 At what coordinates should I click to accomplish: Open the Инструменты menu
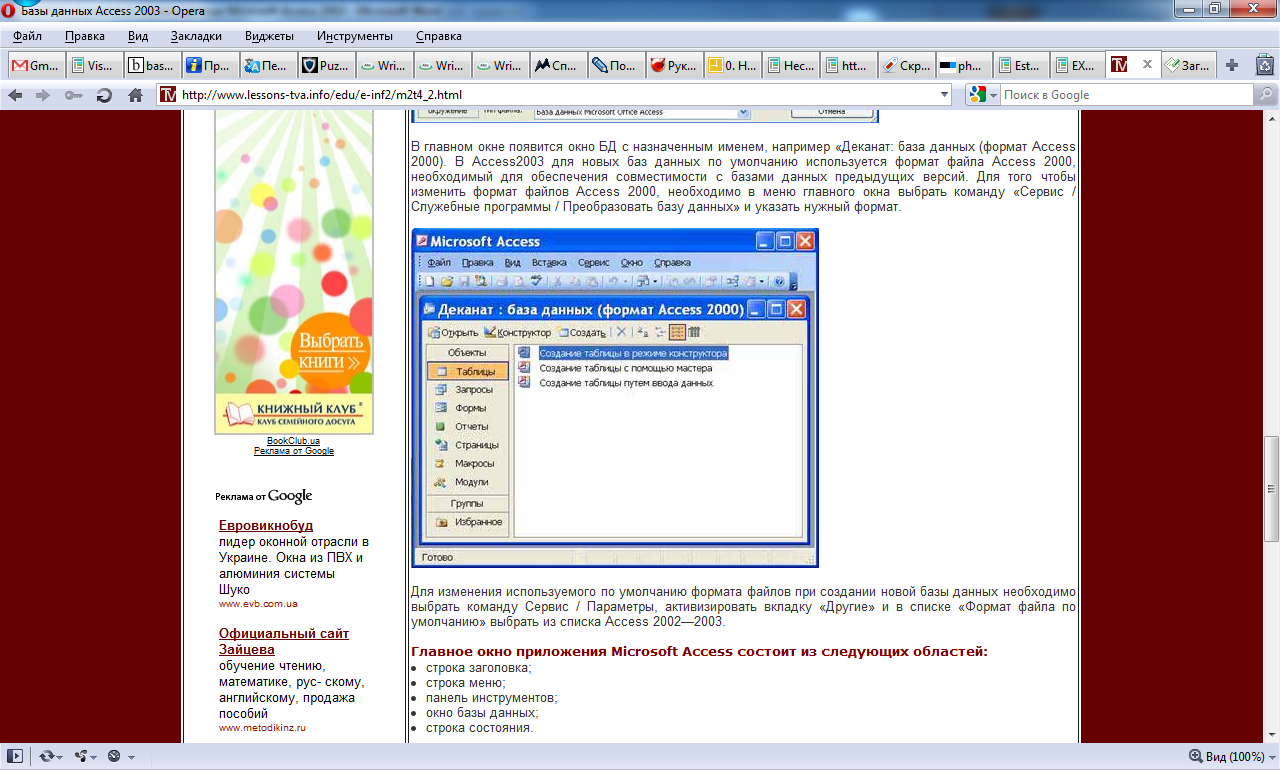(354, 36)
